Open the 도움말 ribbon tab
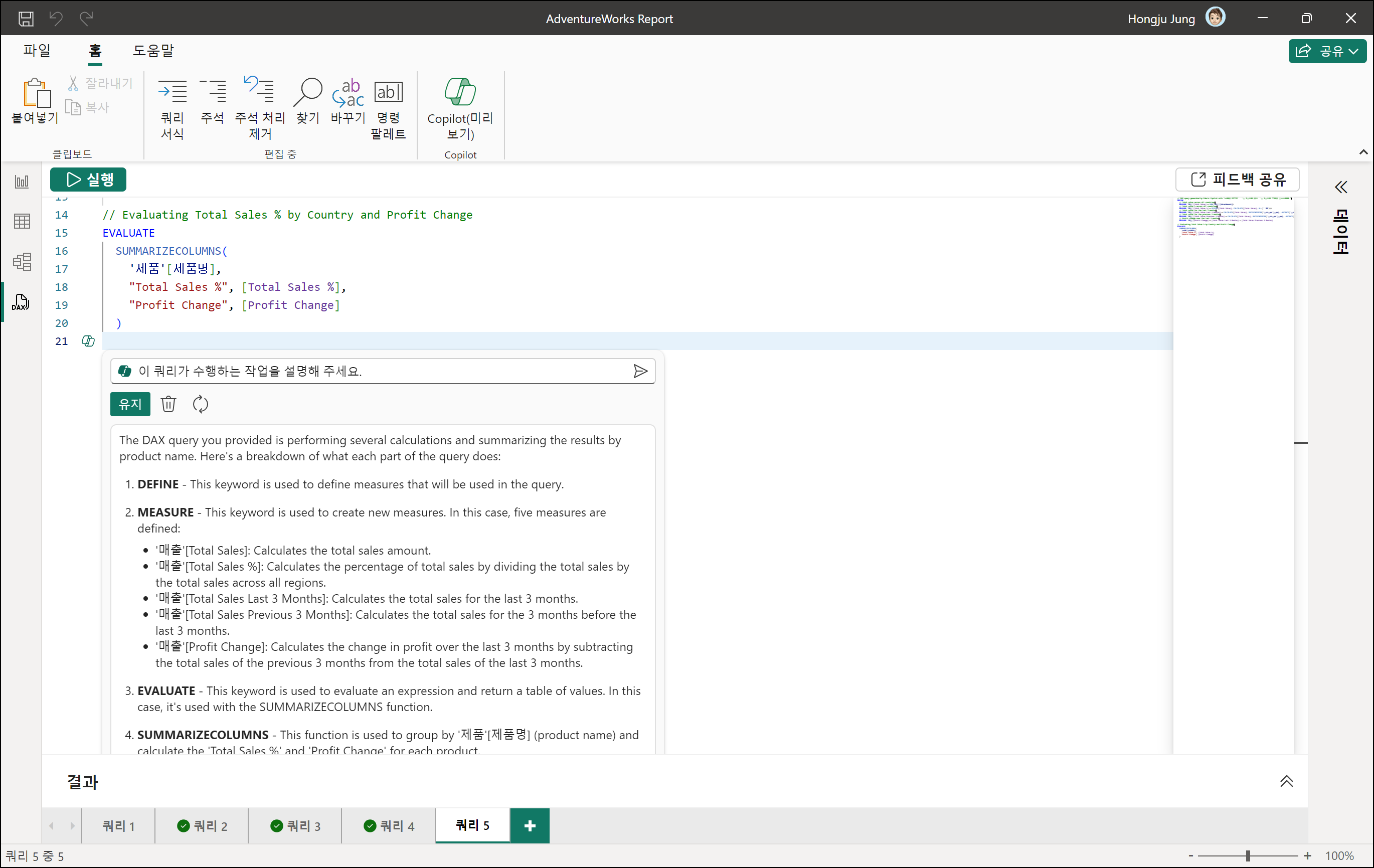This screenshot has height=868, width=1374. coord(153,51)
